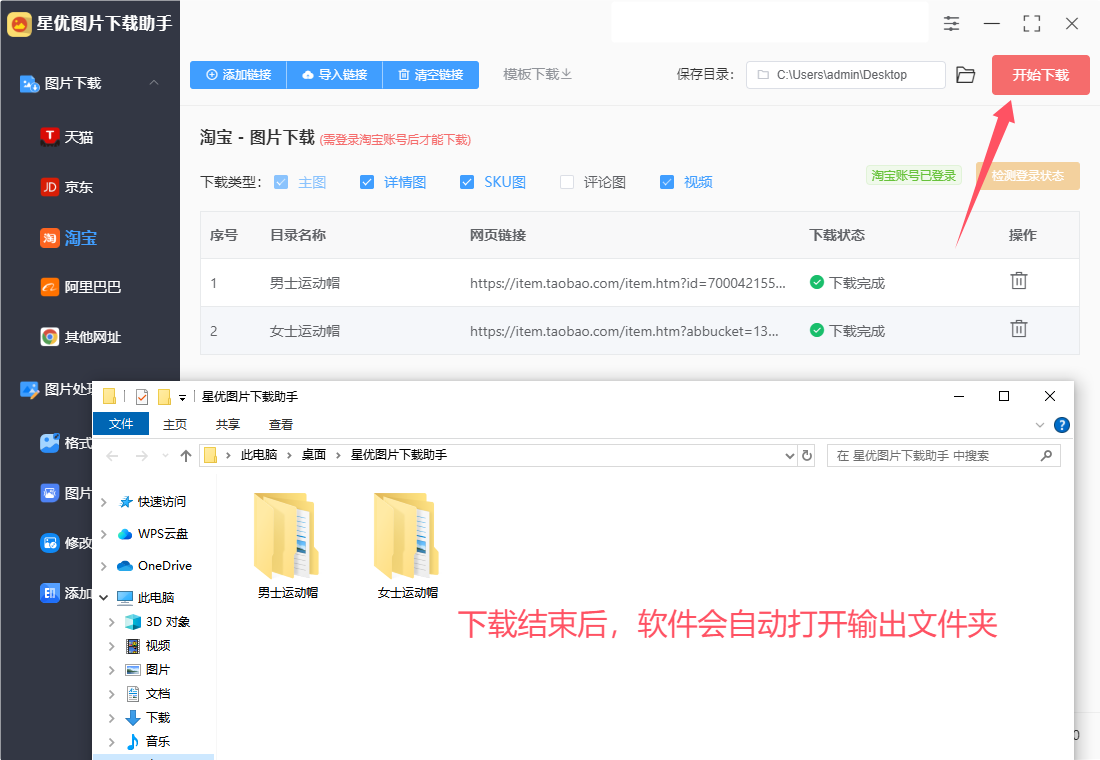Toggle the 主图 download type checkbox
This screenshot has height=760, width=1100.
[x=281, y=182]
